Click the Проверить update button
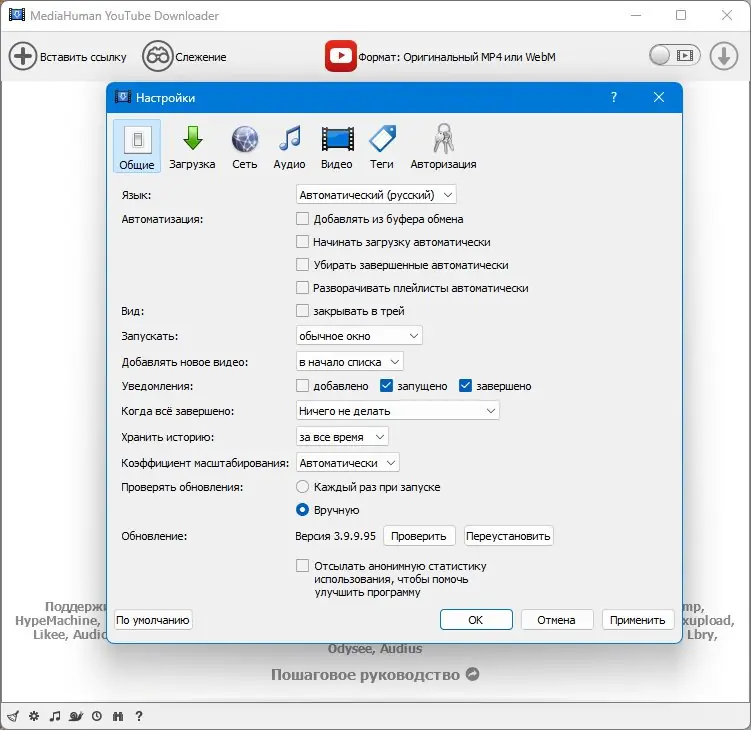The image size is (751, 730). (x=419, y=536)
